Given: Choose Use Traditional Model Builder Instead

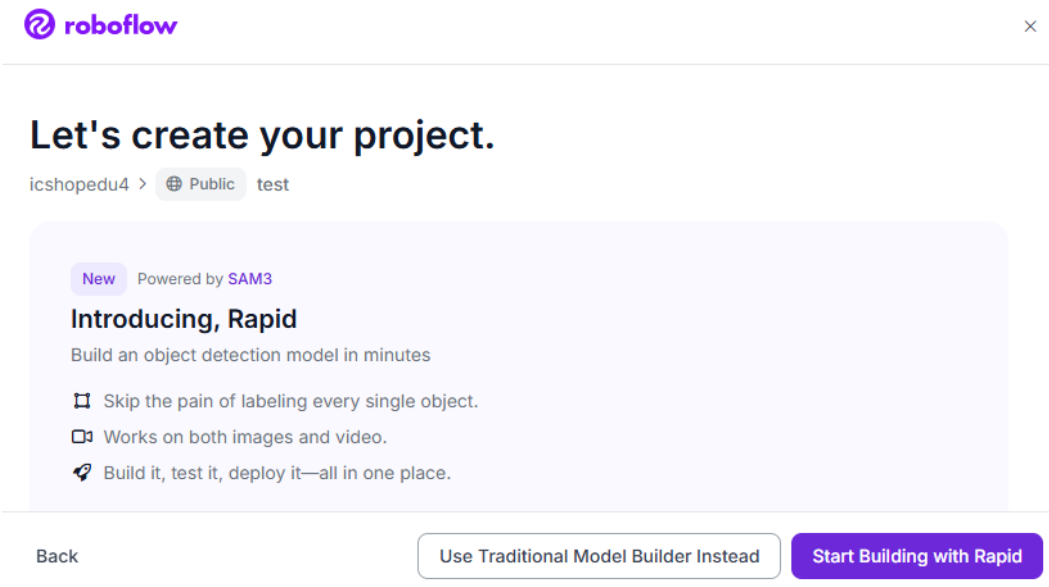Looking at the screenshot, I should point(599,556).
